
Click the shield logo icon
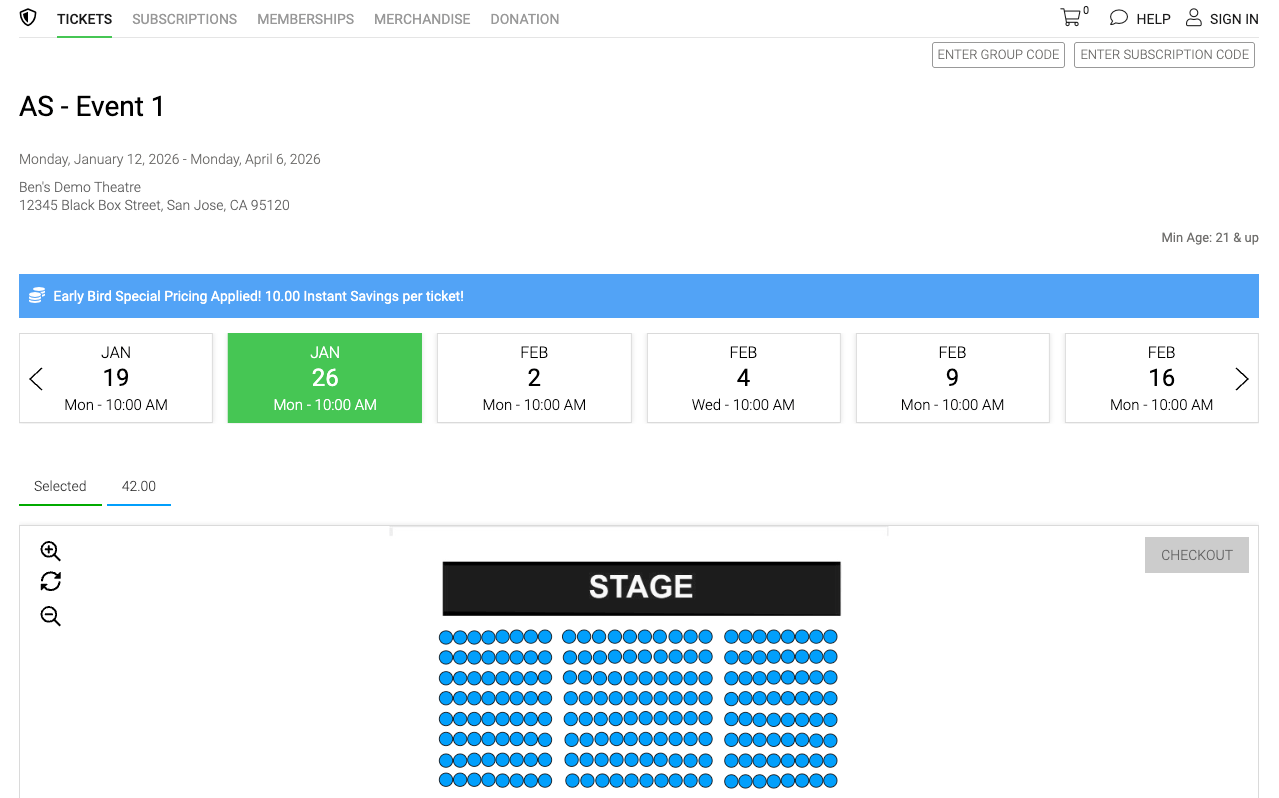tap(28, 18)
